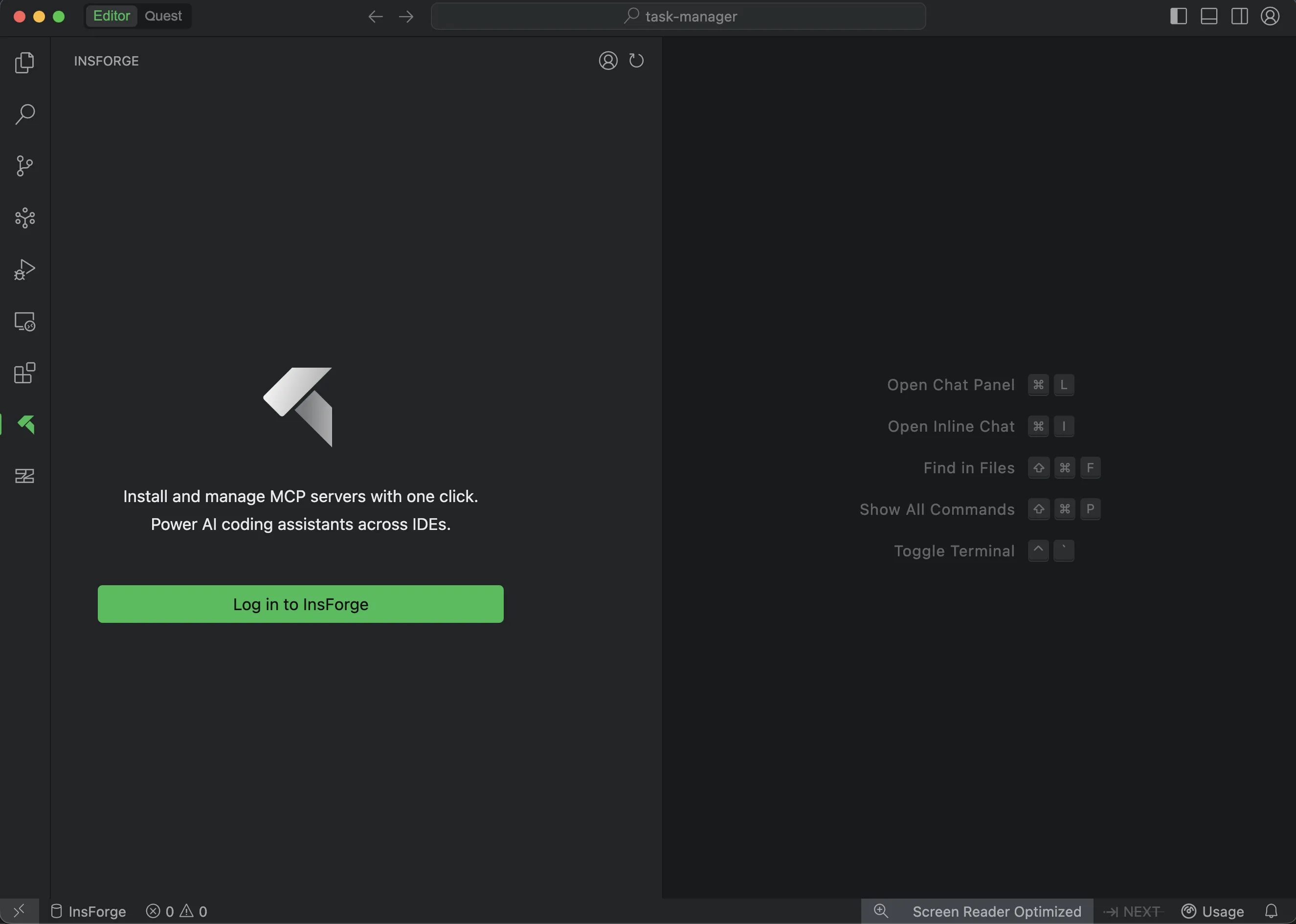This screenshot has height=924, width=1296.
Task: Close the window with the red button
Action: (20, 17)
